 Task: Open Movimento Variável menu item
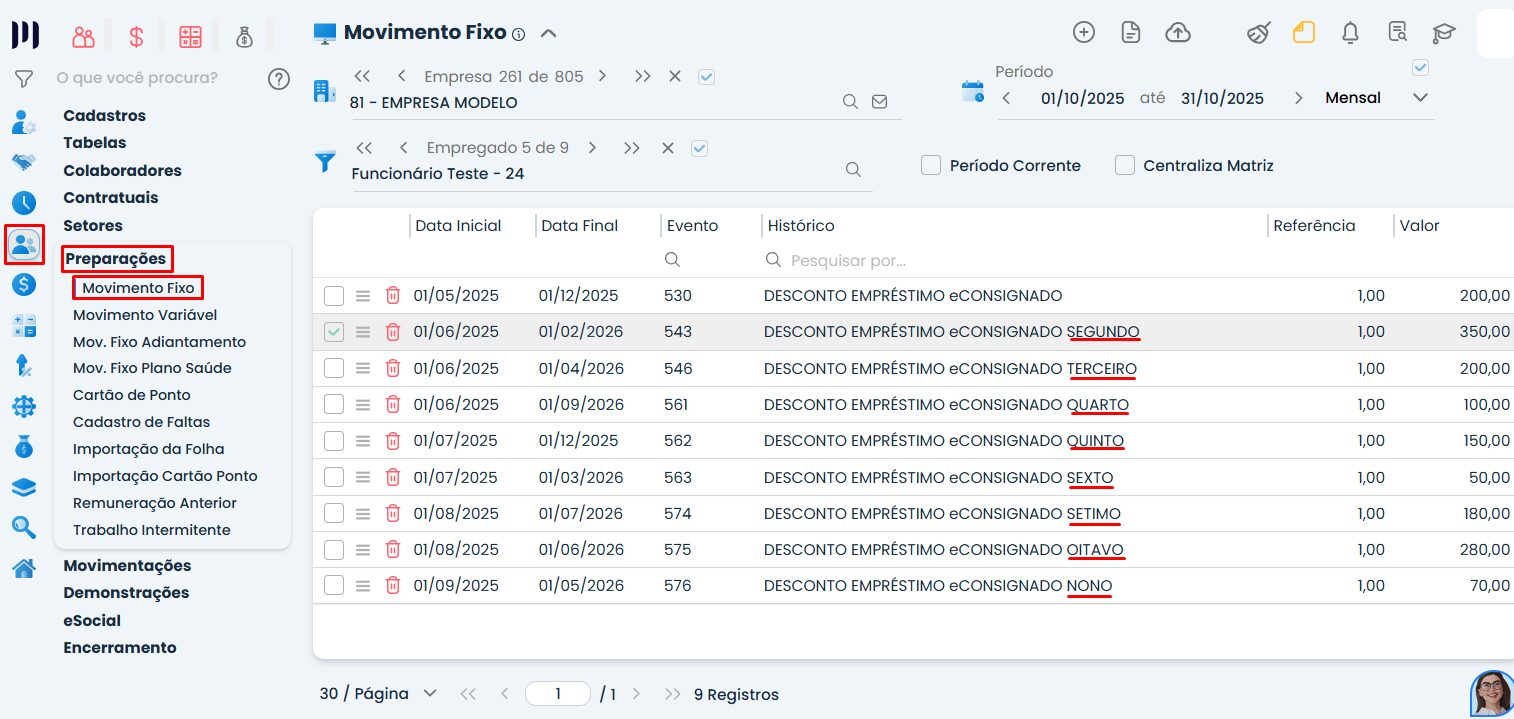[x=145, y=315]
